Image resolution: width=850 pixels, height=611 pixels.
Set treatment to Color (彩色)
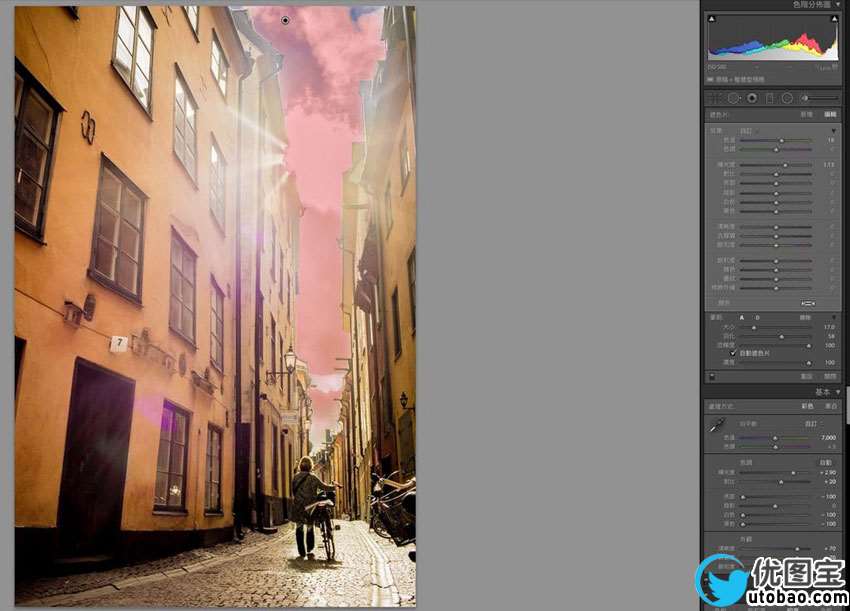808,406
